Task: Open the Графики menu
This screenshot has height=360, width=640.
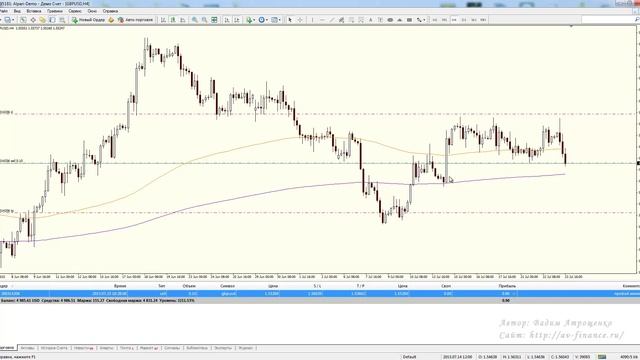Action: 55,11
